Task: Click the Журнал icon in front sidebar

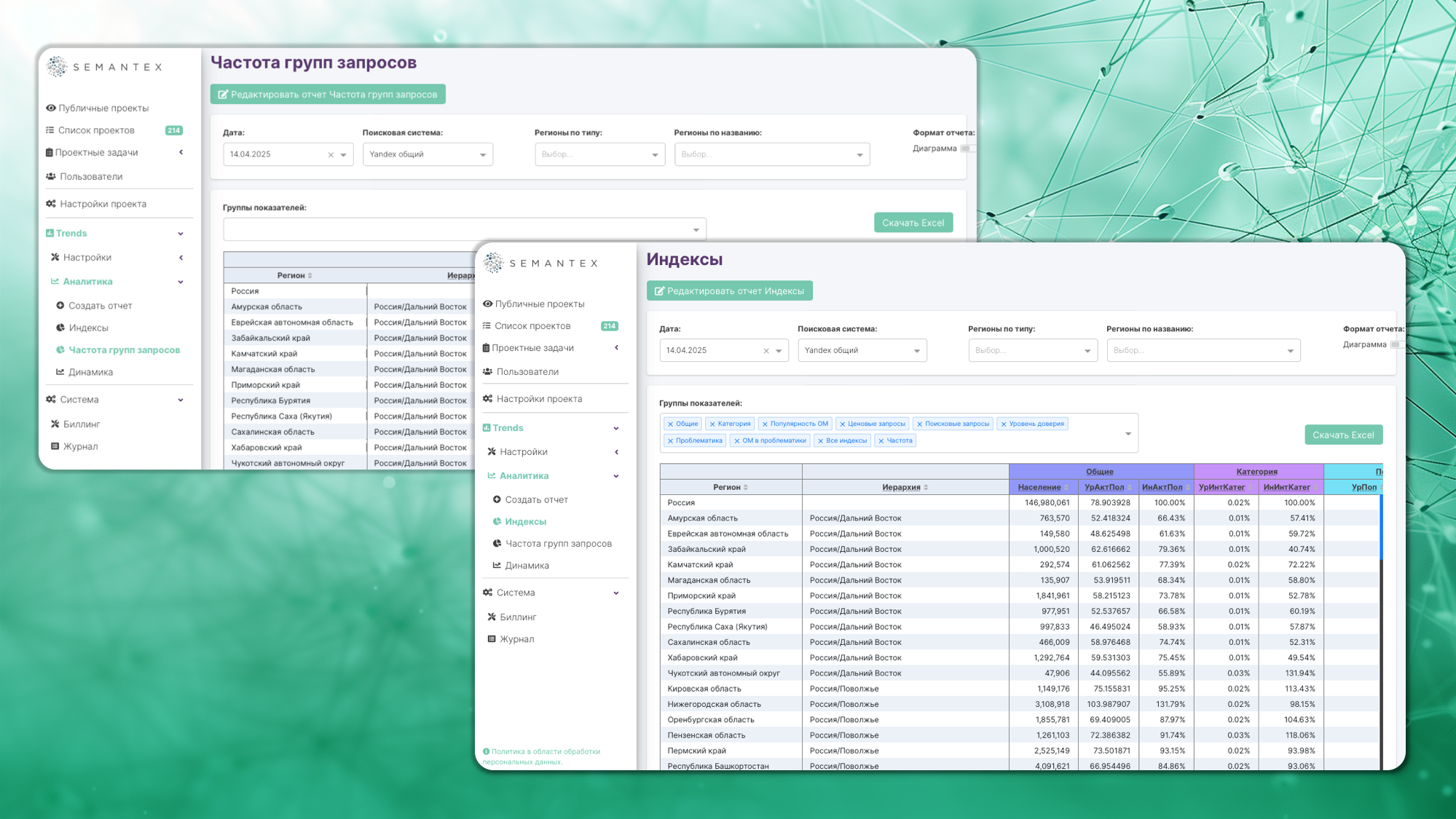Action: point(492,639)
